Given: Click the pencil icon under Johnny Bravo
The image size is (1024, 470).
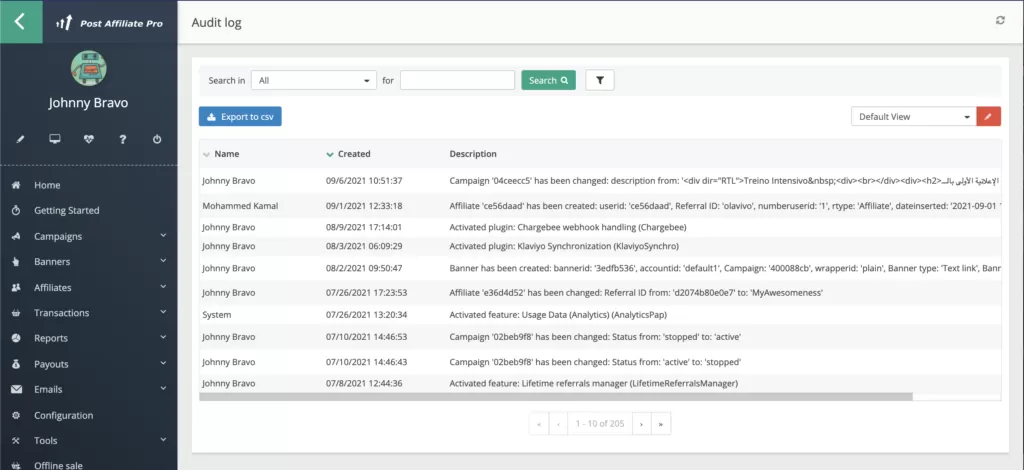Looking at the screenshot, I should coord(20,139).
